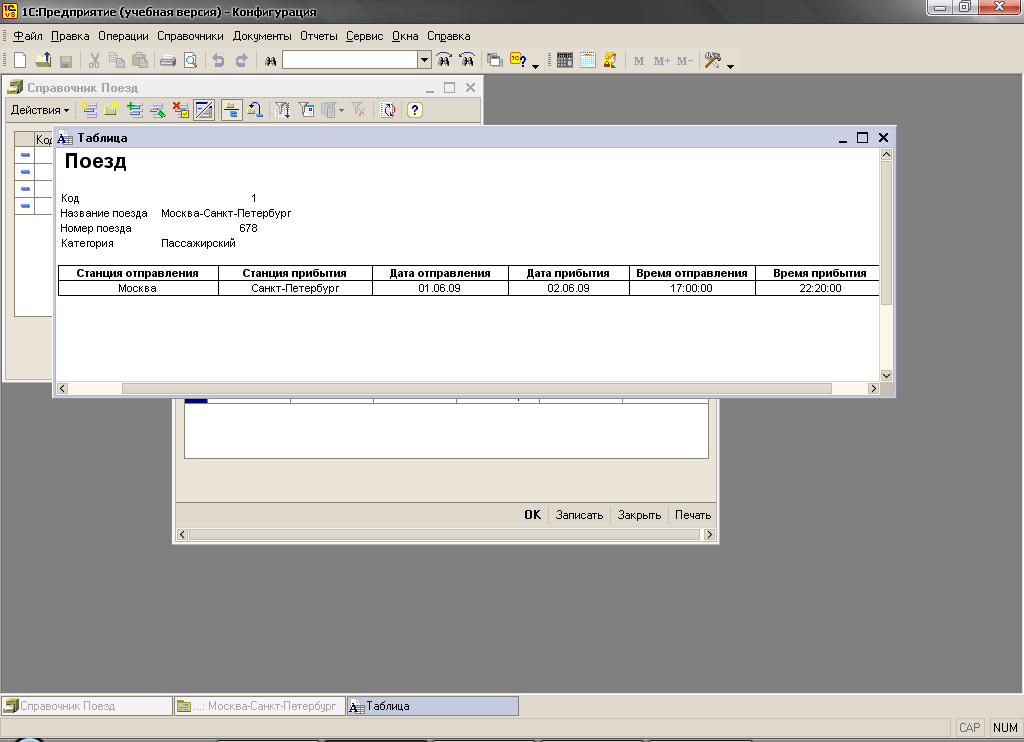The height and width of the screenshot is (742, 1024).
Task: Open the Calculator tool
Action: pos(565,61)
